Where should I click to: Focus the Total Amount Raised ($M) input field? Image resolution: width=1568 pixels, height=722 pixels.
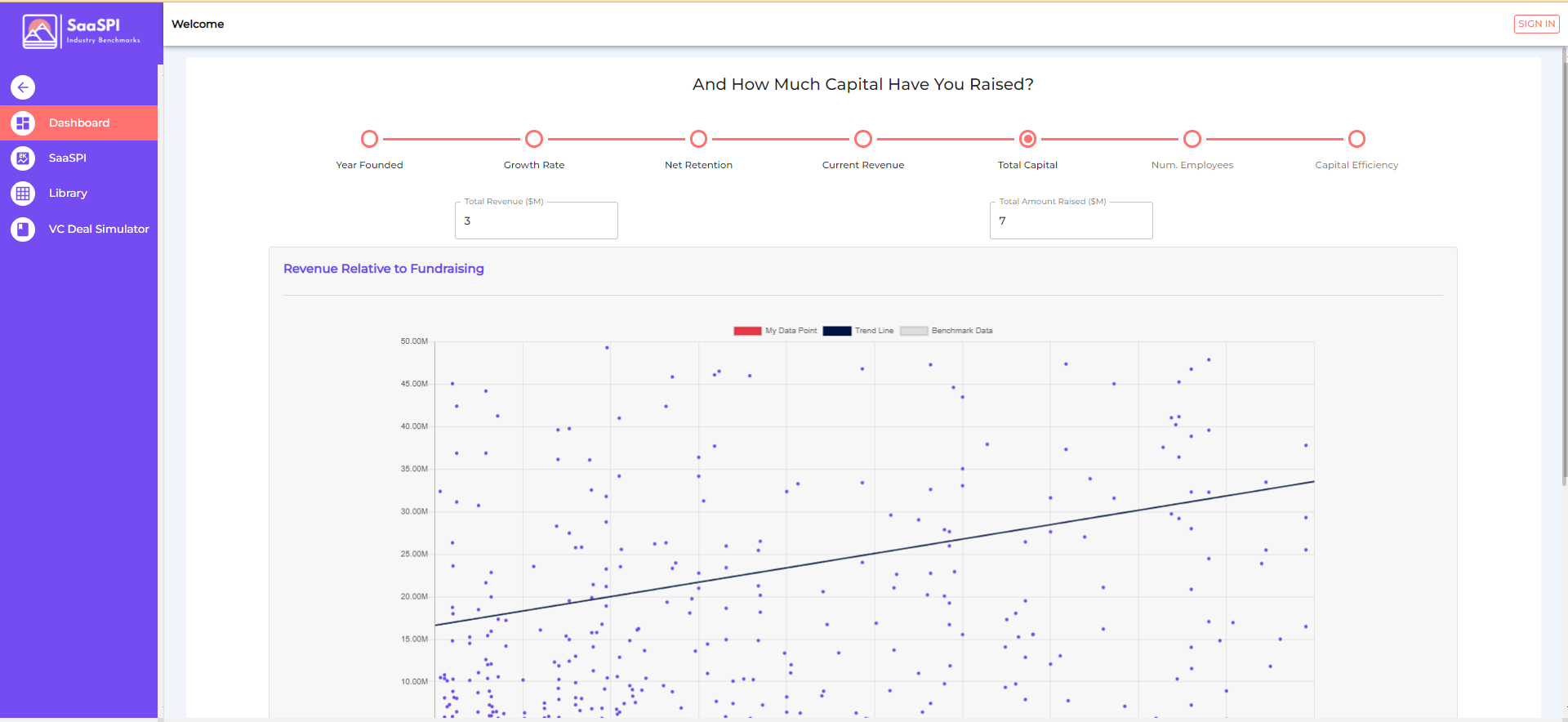pyautogui.click(x=1071, y=221)
